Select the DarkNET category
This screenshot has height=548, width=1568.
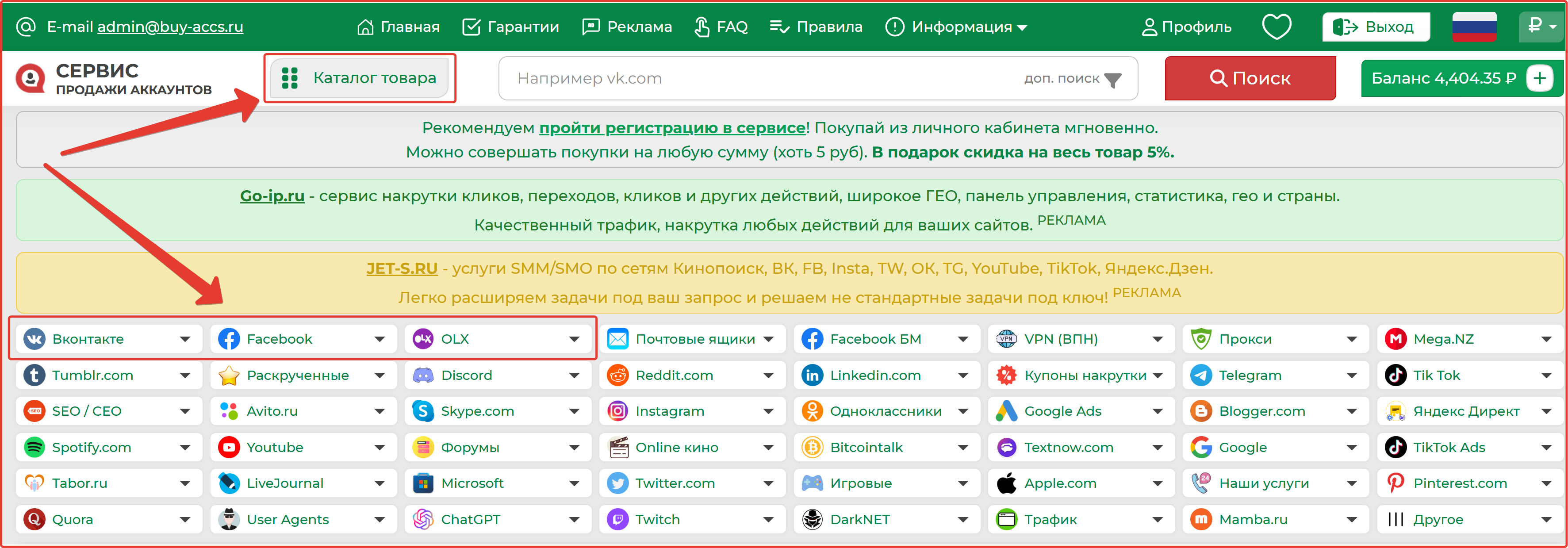click(x=886, y=519)
